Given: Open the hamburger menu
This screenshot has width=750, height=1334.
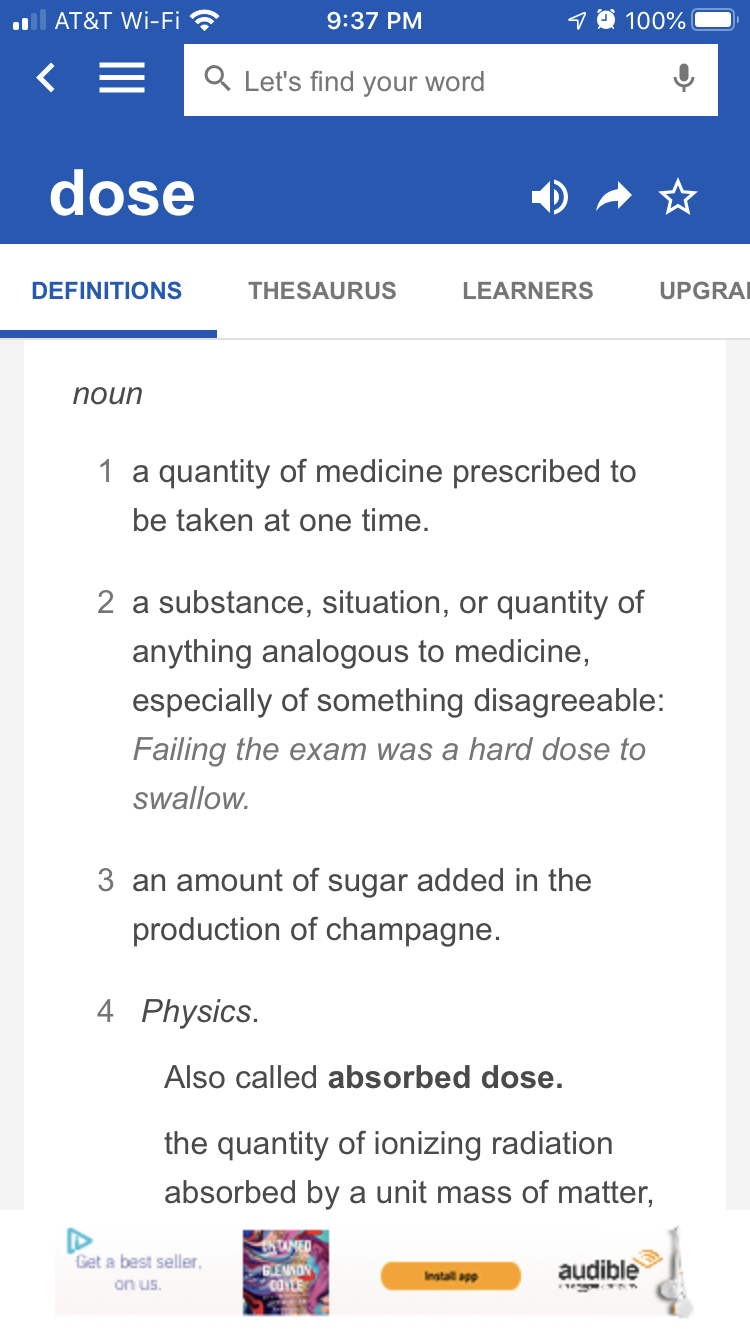Looking at the screenshot, I should tap(122, 78).
